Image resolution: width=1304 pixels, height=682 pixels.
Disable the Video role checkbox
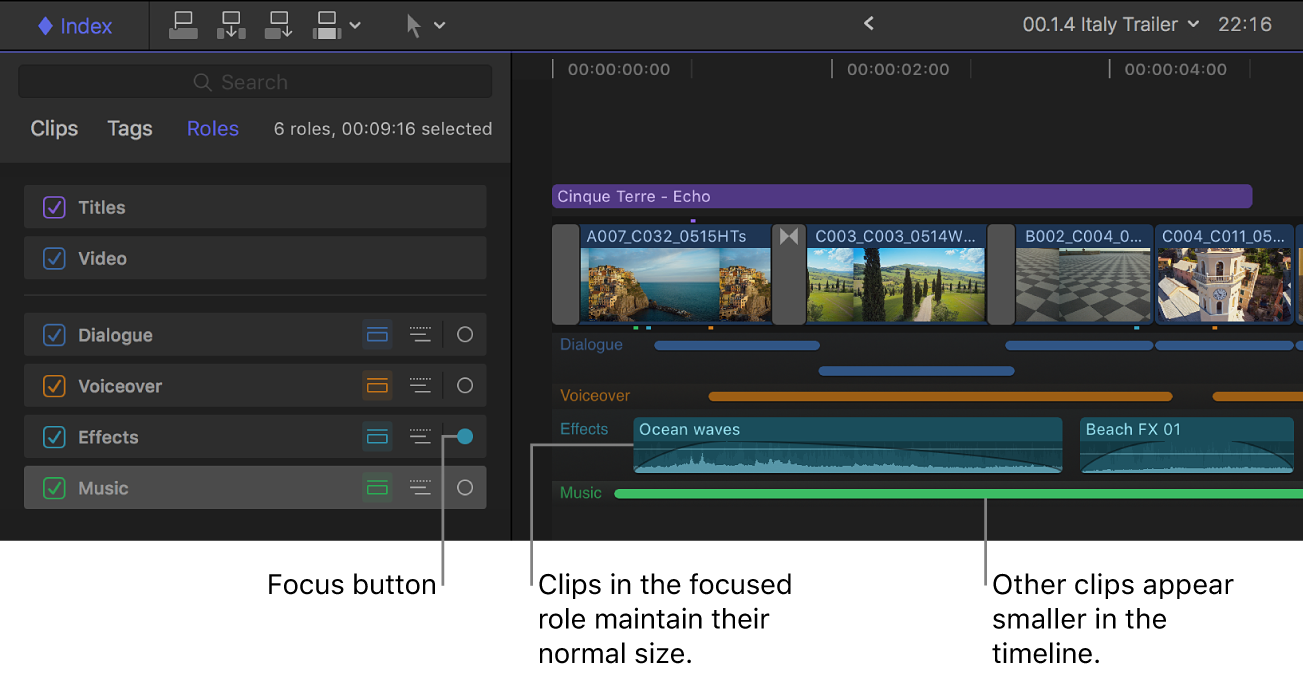pyautogui.click(x=53, y=258)
